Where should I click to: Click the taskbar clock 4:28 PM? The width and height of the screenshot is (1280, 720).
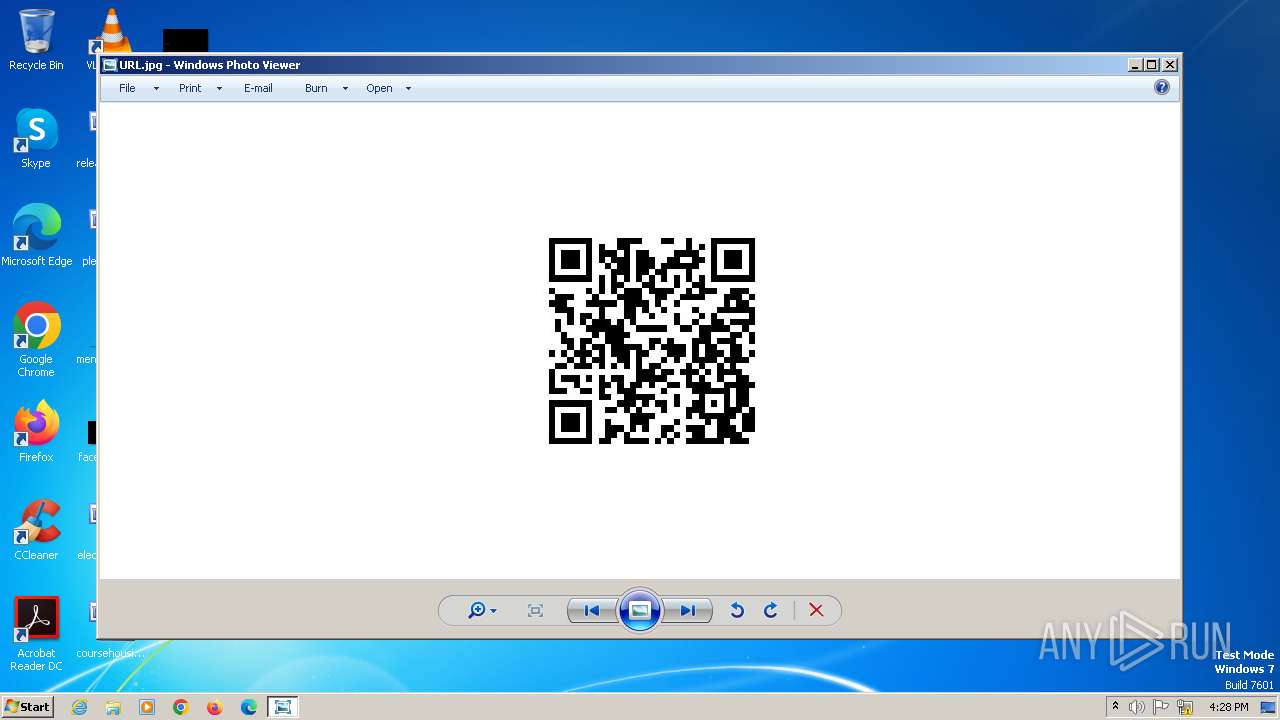tap(1228, 707)
